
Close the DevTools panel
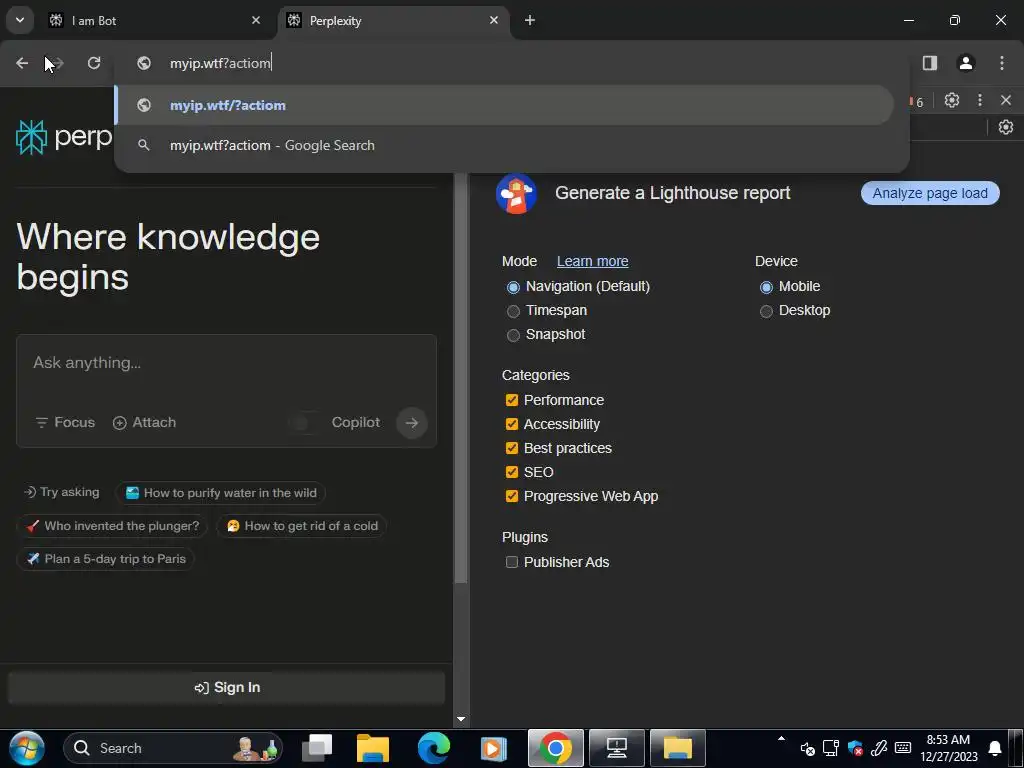[x=1006, y=100]
